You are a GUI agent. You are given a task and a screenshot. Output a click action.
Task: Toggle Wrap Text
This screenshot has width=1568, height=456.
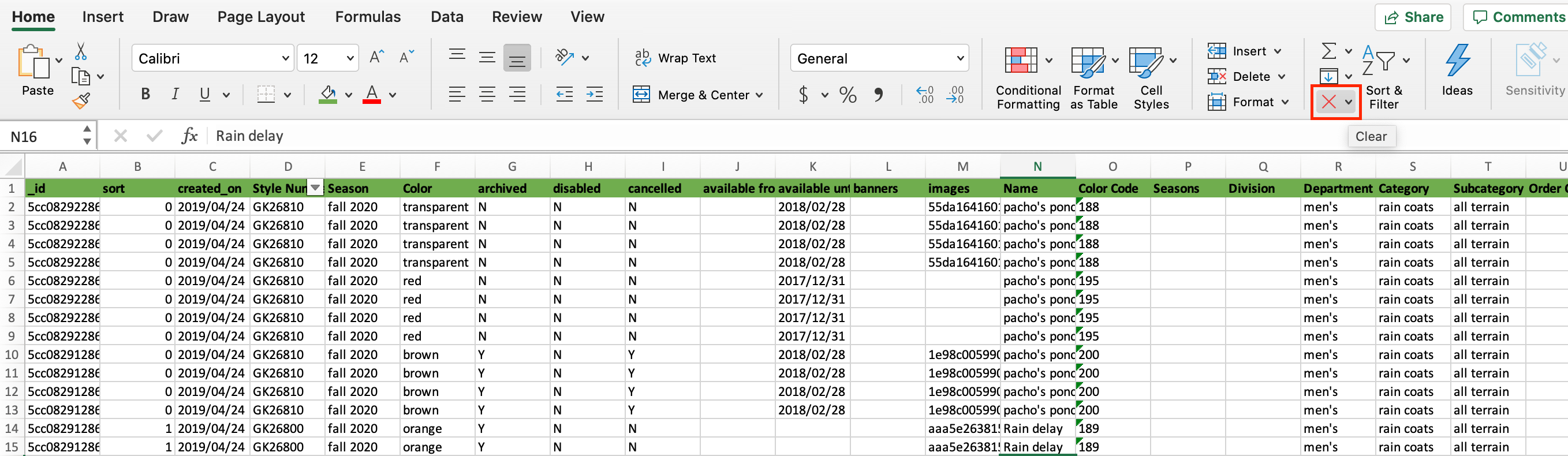(x=675, y=58)
